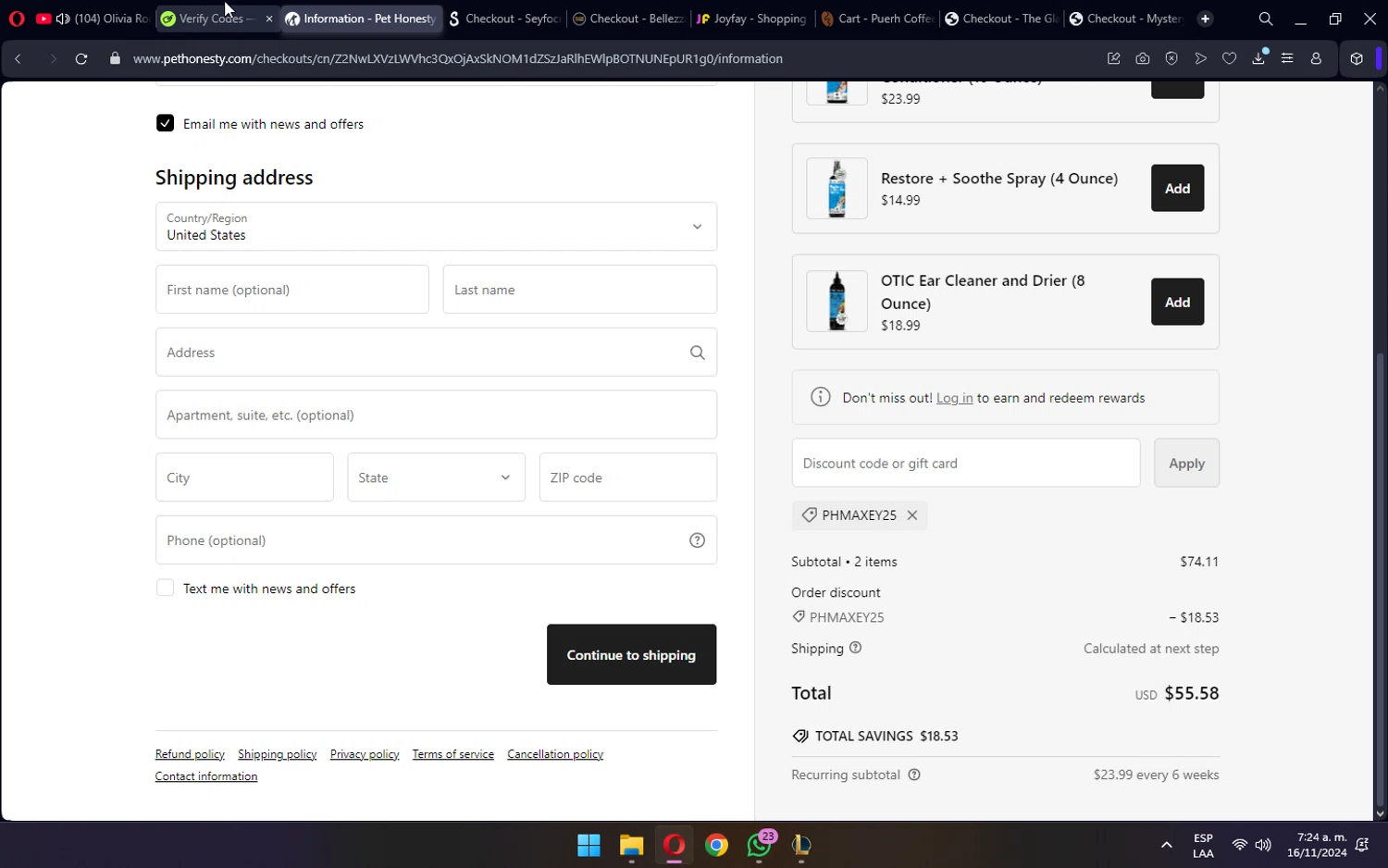Open the Wi-Fi network tray icon
Image resolution: width=1388 pixels, height=868 pixels.
tap(1240, 844)
